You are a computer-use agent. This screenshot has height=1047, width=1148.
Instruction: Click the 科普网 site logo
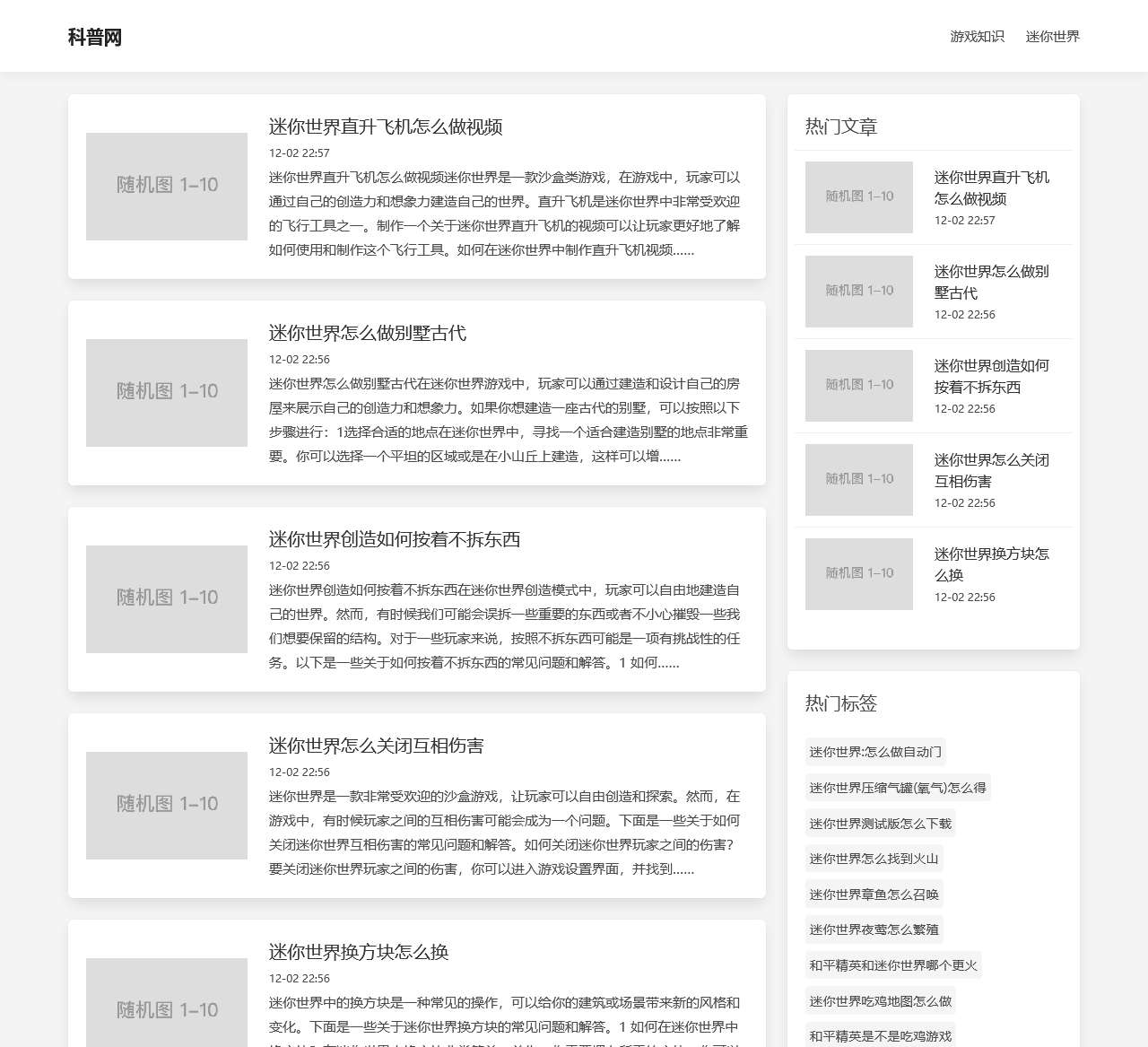tap(95, 37)
